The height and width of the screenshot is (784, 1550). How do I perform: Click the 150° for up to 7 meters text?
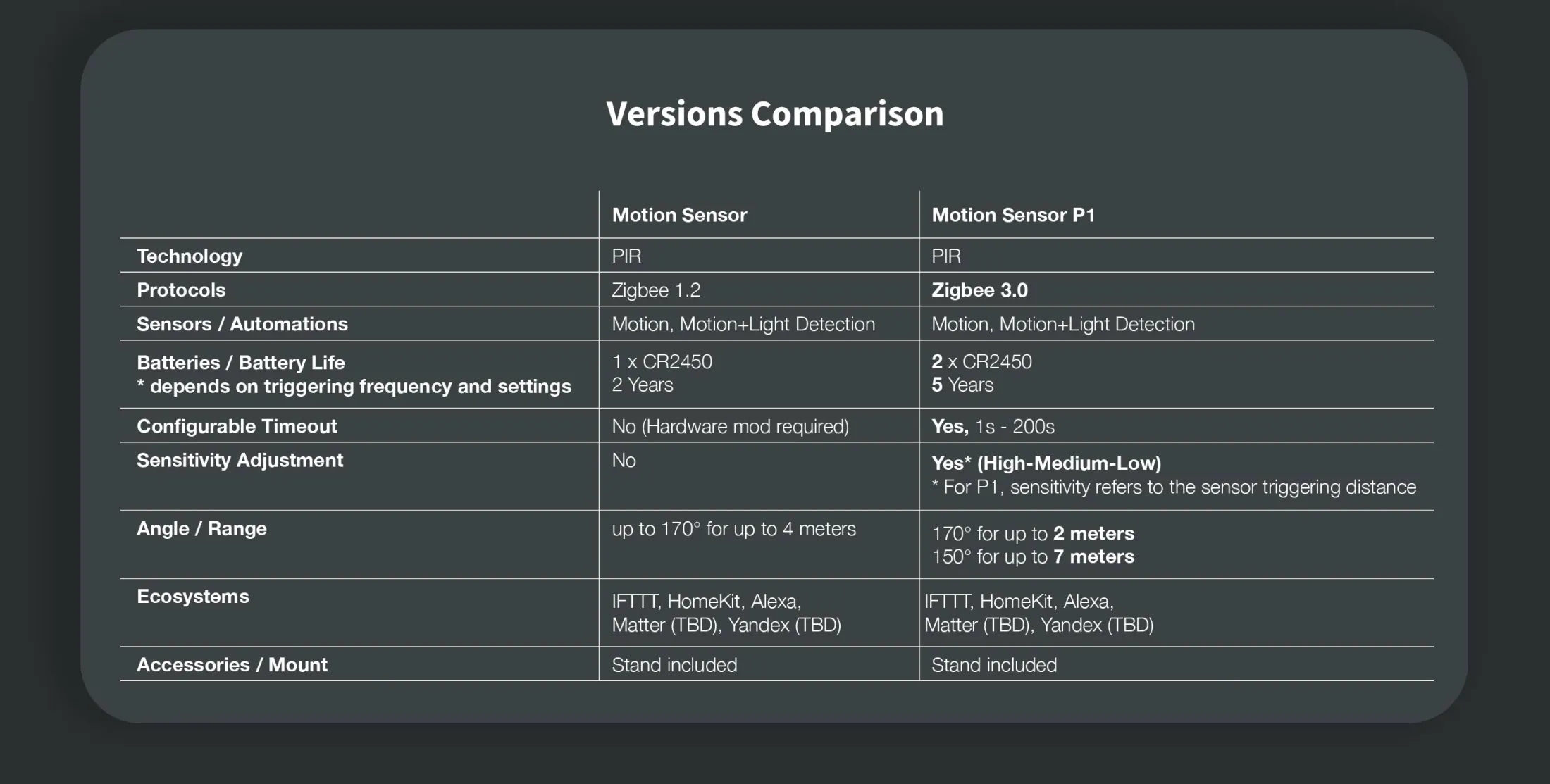click(x=1033, y=557)
